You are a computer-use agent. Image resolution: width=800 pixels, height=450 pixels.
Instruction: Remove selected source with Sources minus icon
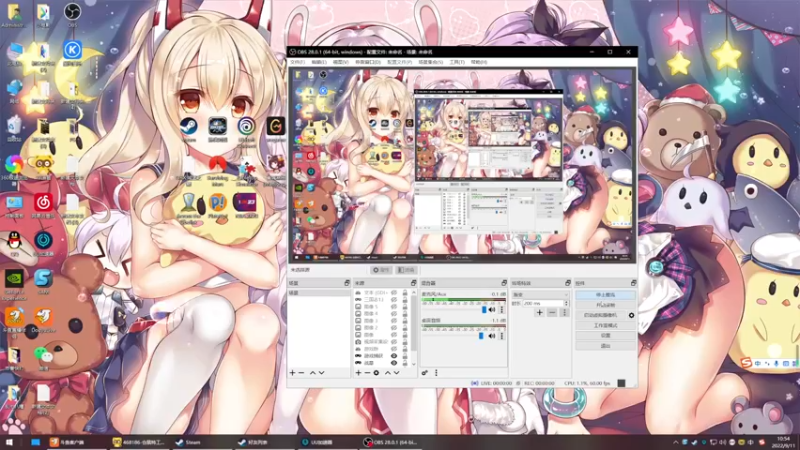pyautogui.click(x=367, y=373)
